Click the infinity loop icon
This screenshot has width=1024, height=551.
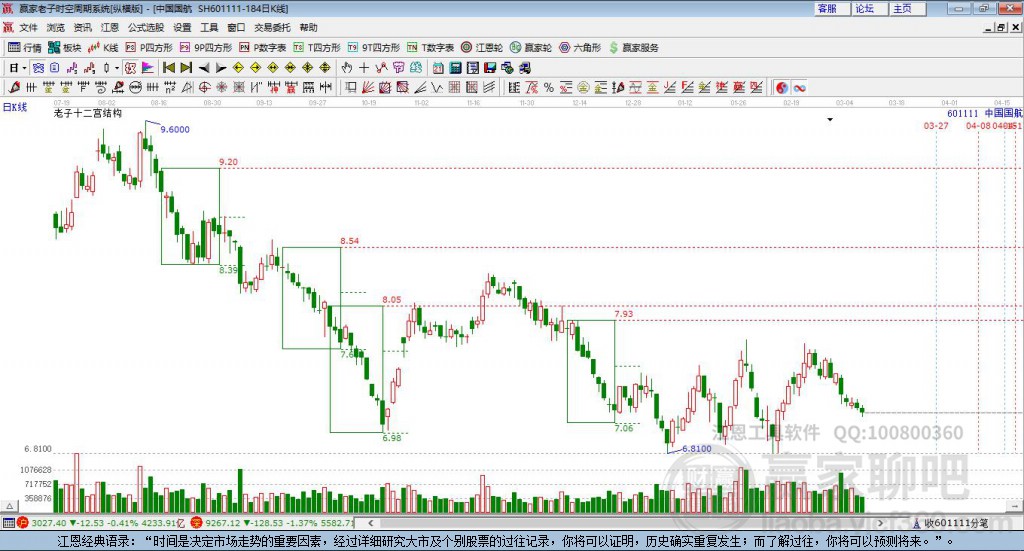coord(799,87)
